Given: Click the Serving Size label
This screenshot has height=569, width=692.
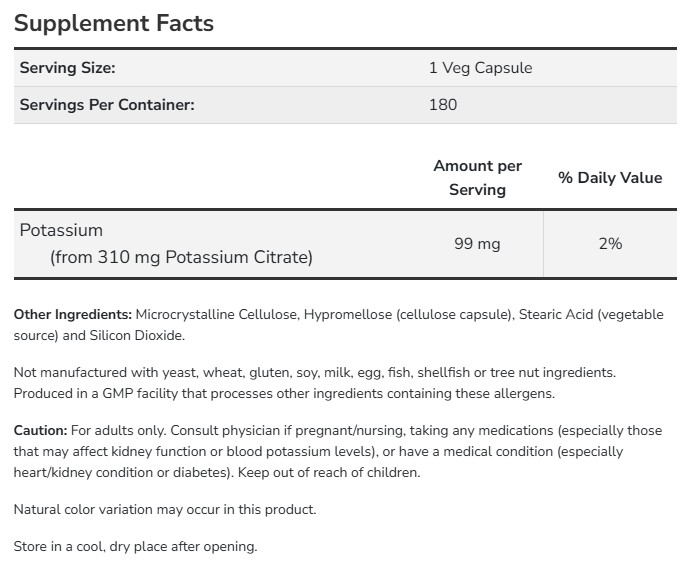Looking at the screenshot, I should [68, 68].
